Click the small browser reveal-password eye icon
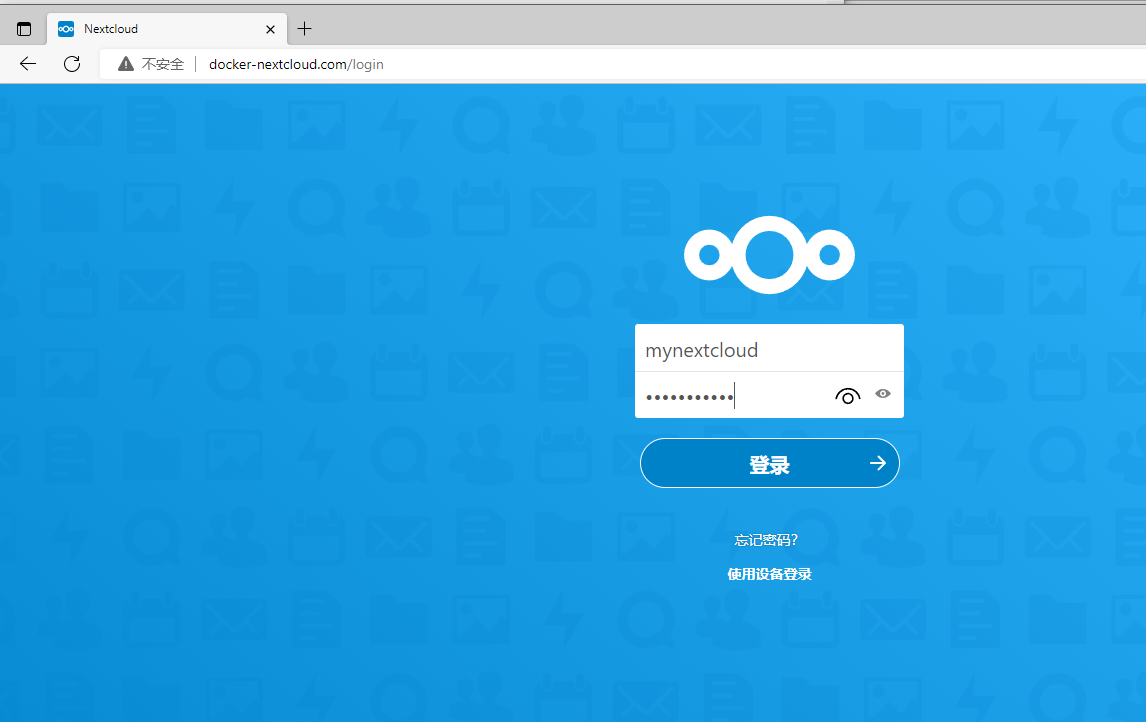The height and width of the screenshot is (722, 1146). point(883,394)
